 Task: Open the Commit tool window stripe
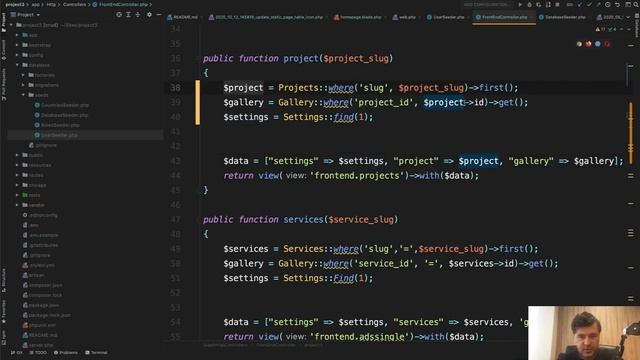(x=4, y=50)
